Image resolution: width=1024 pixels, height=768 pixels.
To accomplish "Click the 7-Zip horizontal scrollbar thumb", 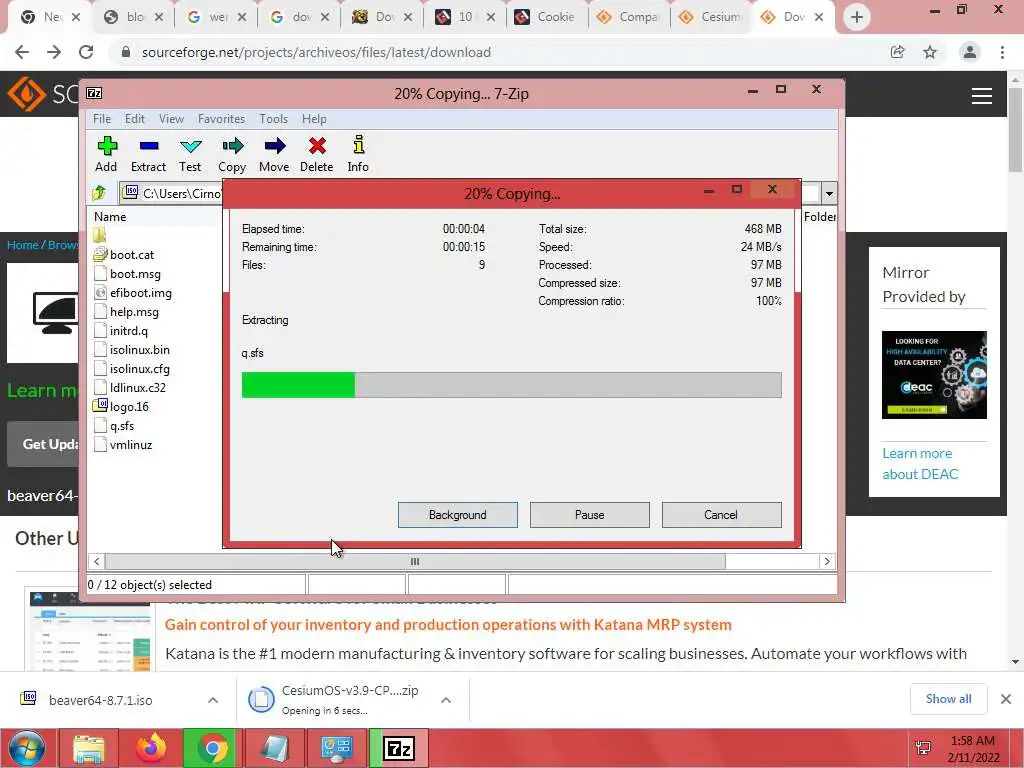I will [415, 562].
